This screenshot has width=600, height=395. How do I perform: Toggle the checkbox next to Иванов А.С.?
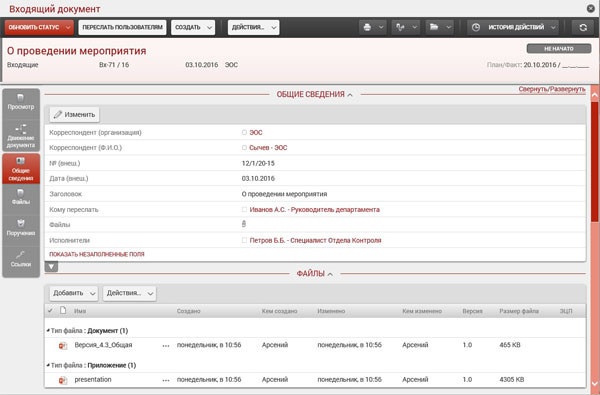[244, 210]
